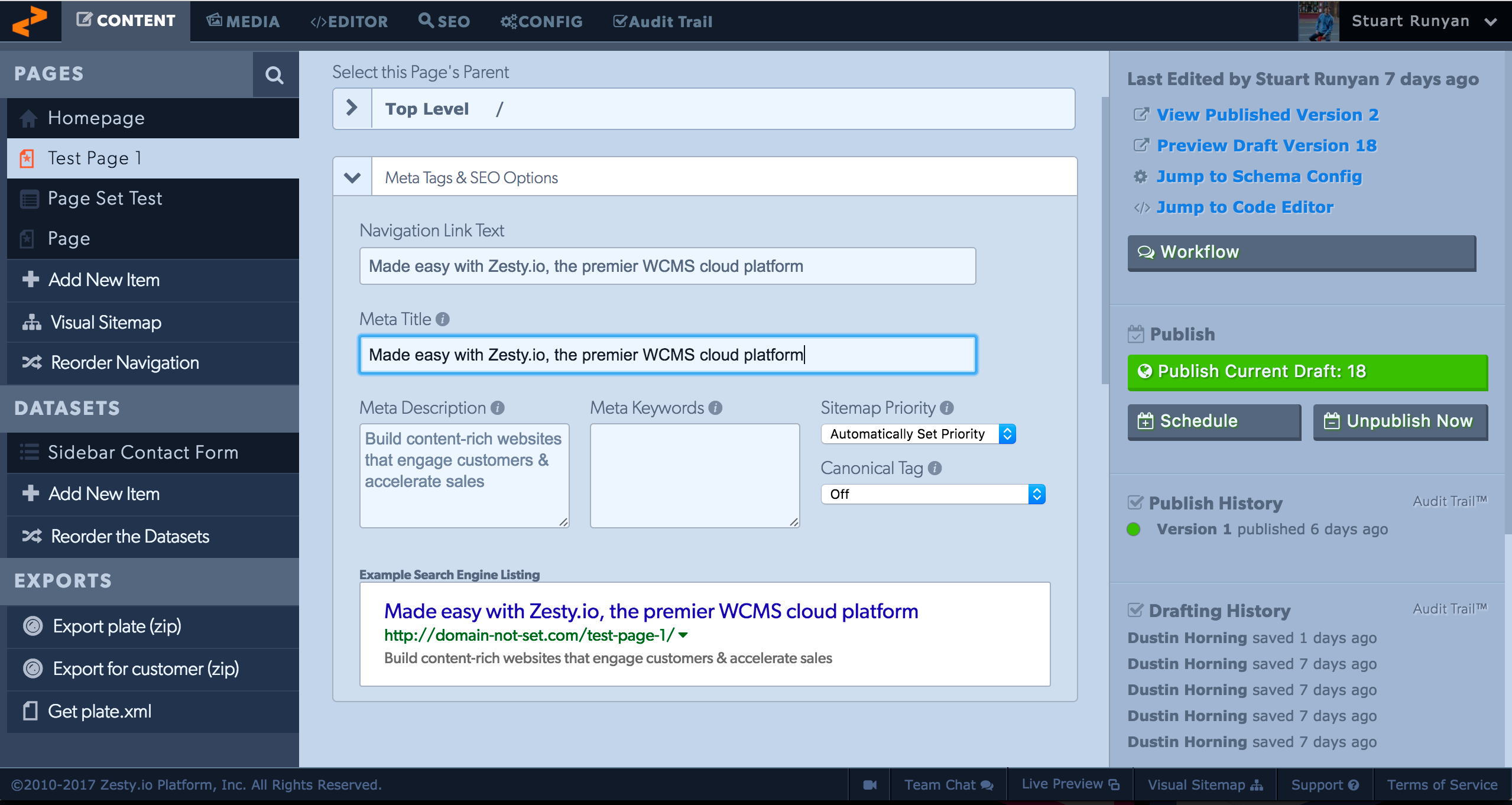Open Live Preview in footer
Viewport: 1512px width, 805px height.
(x=1070, y=784)
